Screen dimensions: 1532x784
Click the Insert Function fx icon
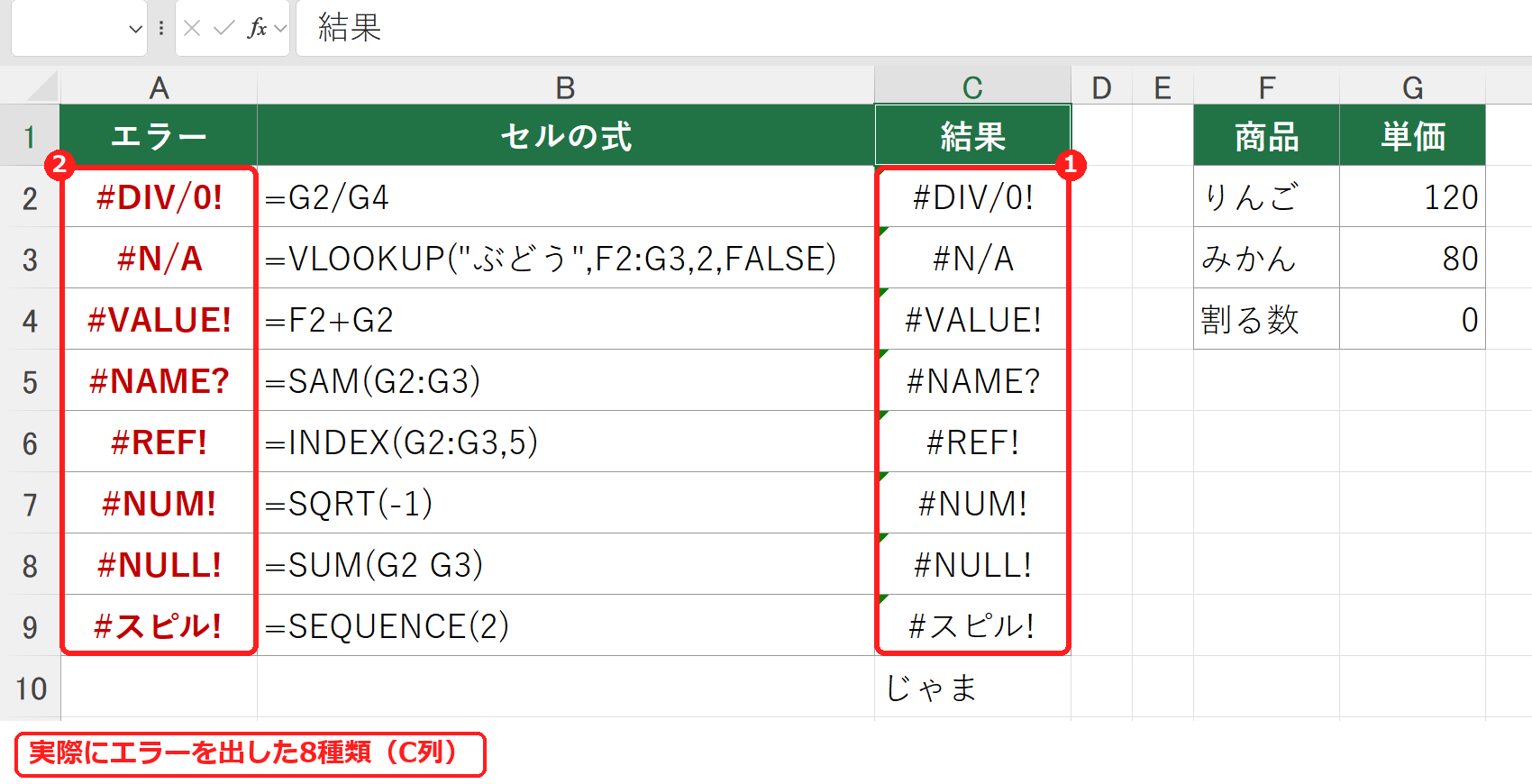click(257, 29)
